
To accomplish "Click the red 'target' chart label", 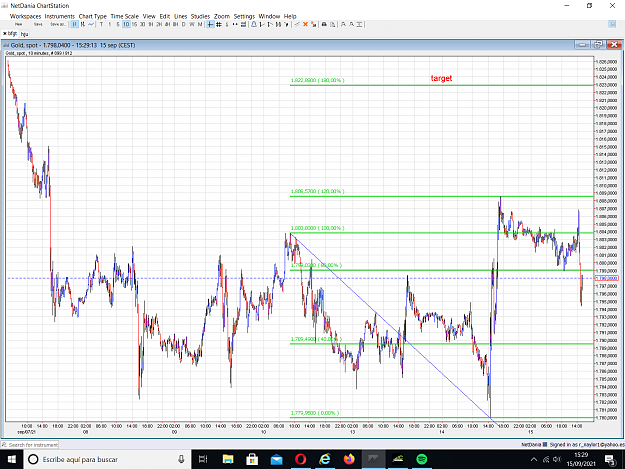I will coord(441,78).
